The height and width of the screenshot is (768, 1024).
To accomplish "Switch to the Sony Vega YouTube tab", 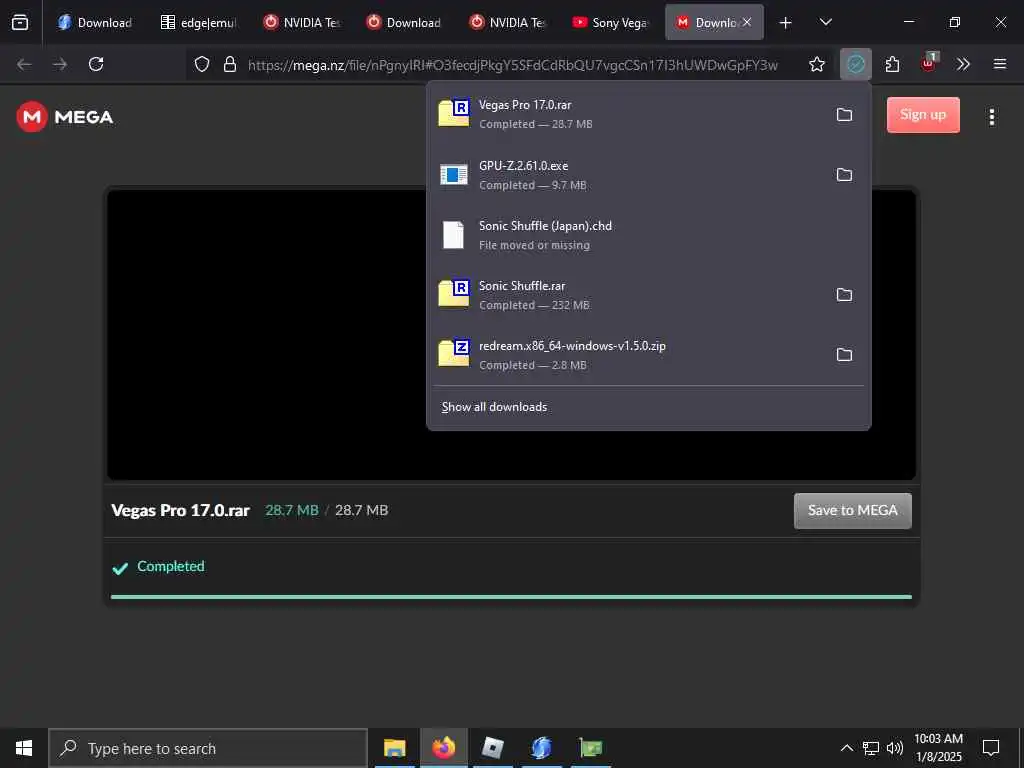I will pos(610,23).
